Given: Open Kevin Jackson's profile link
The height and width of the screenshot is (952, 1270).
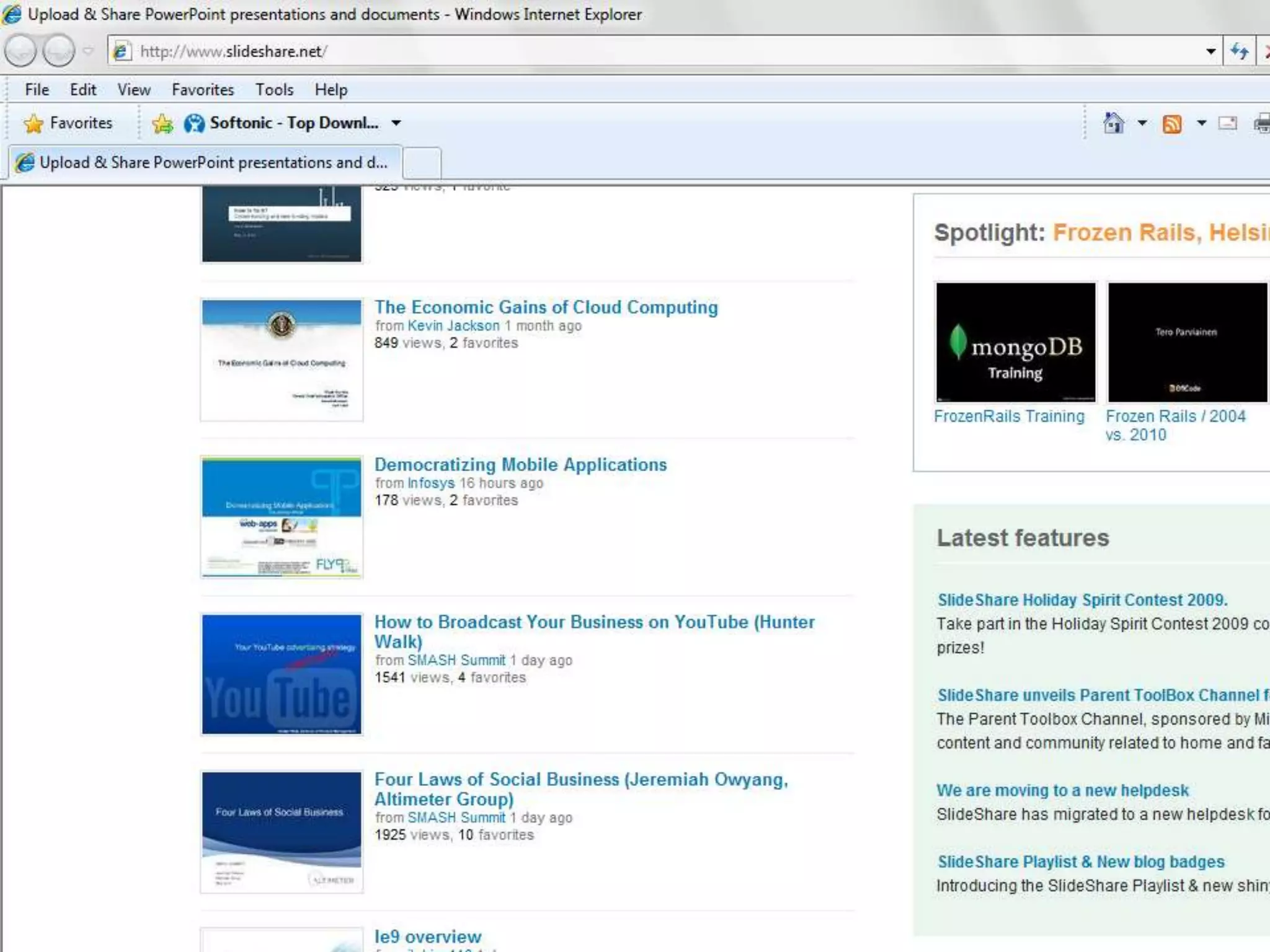Looking at the screenshot, I should (x=453, y=325).
